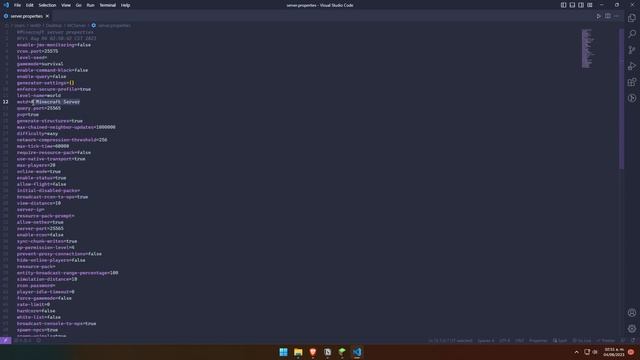The image size is (640, 360).
Task: Open File Explorer from the taskbar
Action: (x=298, y=352)
